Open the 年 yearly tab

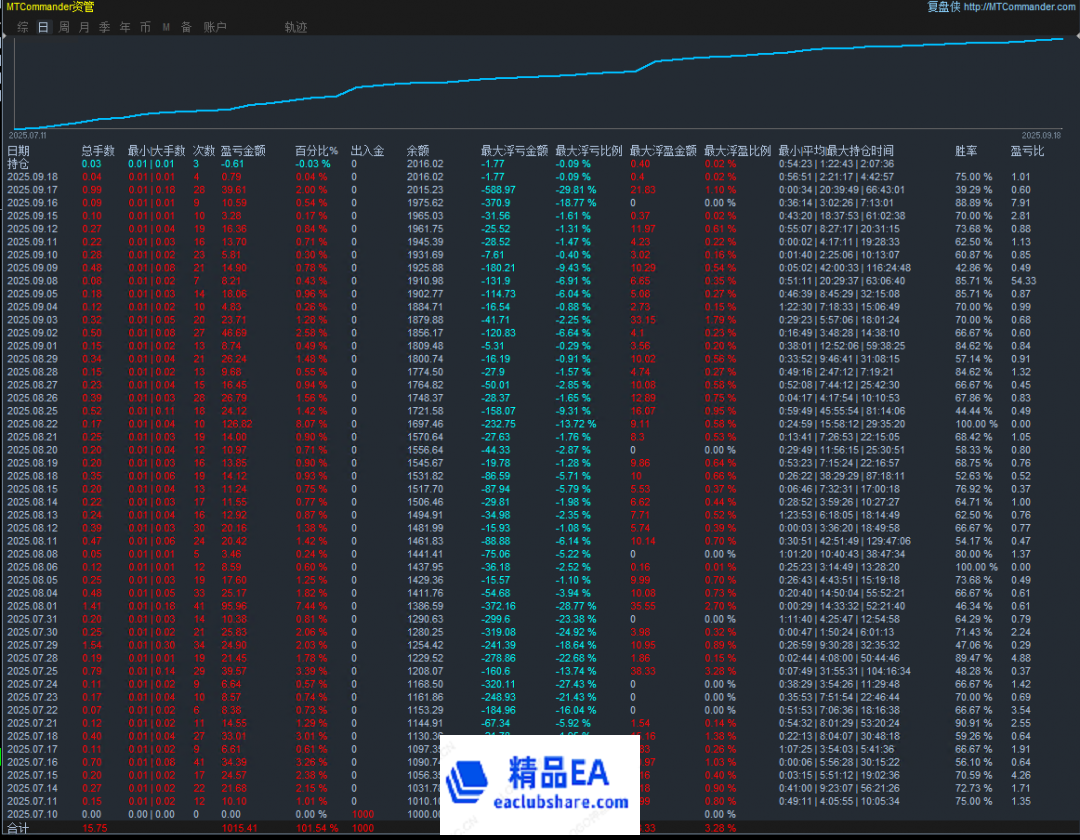125,27
